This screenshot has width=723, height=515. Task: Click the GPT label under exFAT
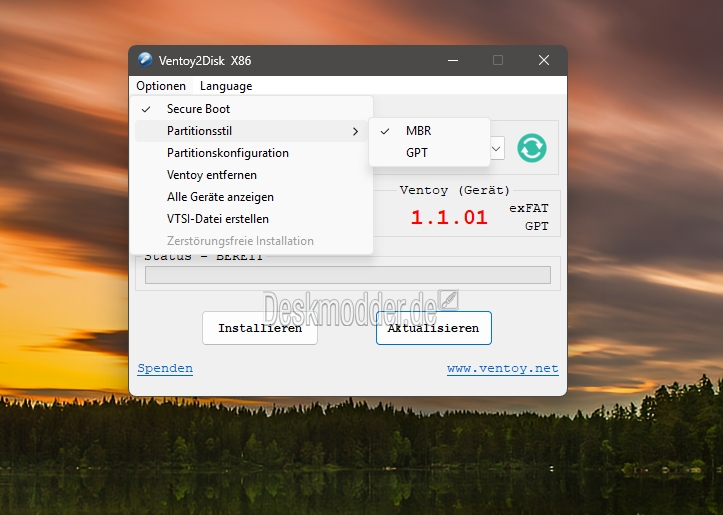537,226
